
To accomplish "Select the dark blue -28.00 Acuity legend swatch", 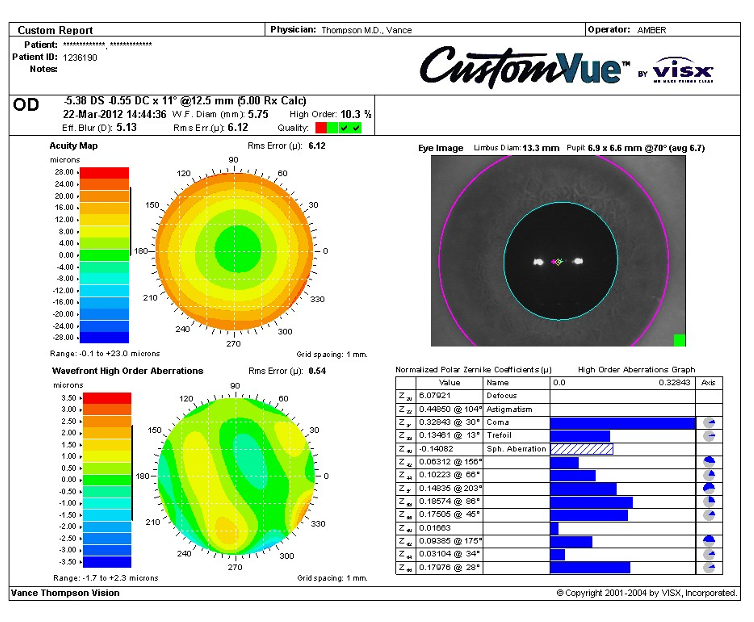I will pyautogui.click(x=104, y=337).
